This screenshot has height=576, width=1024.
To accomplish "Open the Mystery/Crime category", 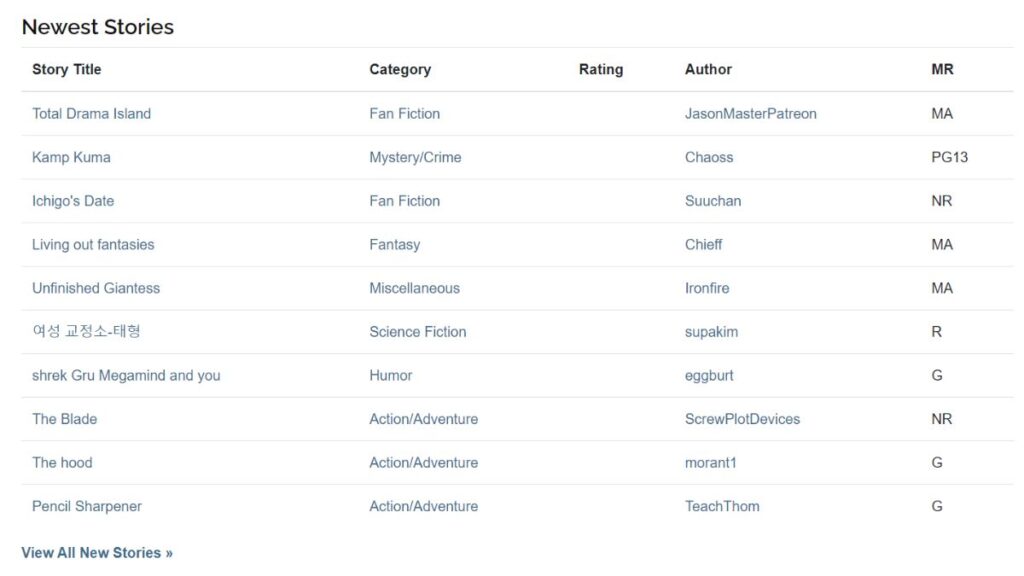I will [x=415, y=157].
